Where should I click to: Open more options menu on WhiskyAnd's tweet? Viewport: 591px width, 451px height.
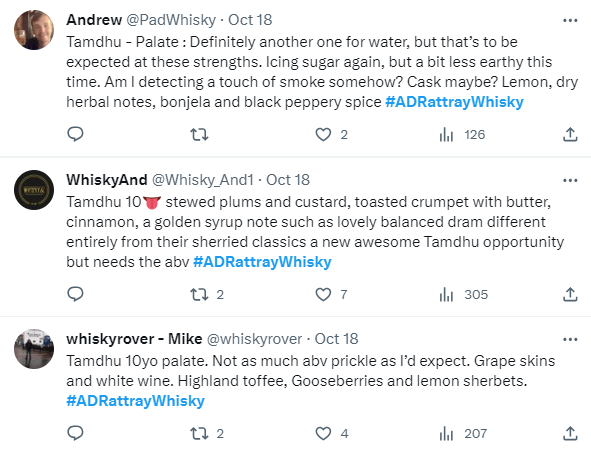(570, 180)
